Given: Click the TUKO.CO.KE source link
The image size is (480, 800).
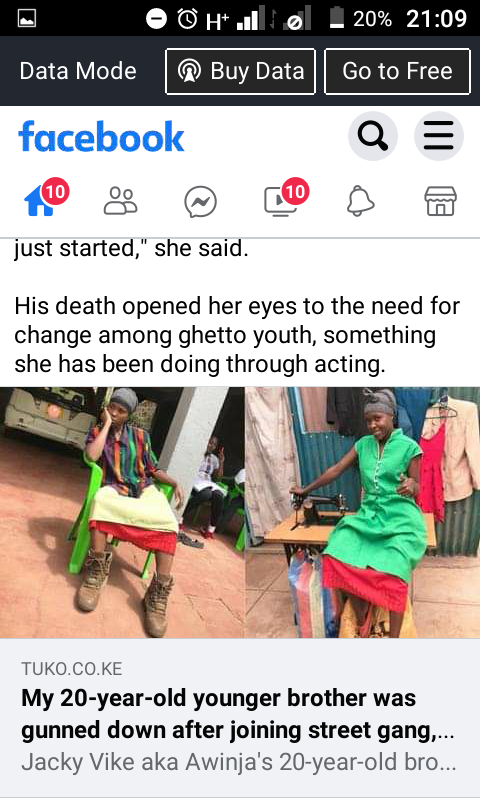Looking at the screenshot, I should [x=72, y=669].
